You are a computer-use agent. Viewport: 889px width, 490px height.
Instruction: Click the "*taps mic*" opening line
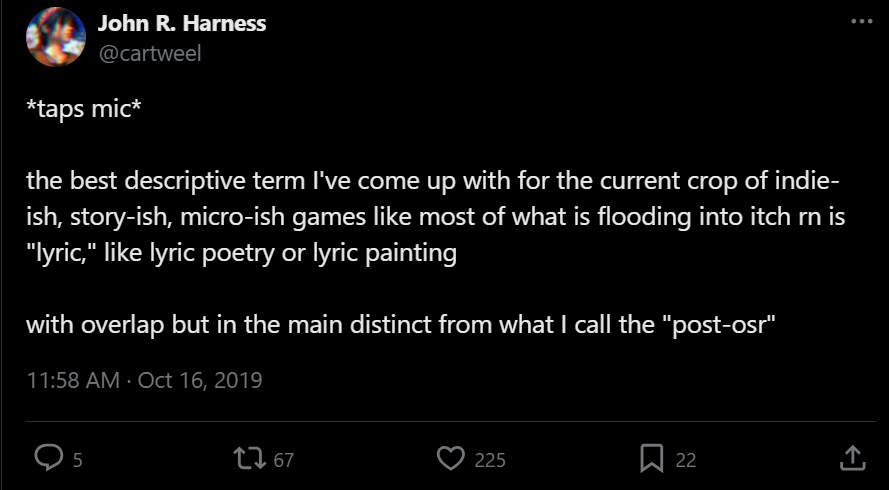click(x=84, y=109)
